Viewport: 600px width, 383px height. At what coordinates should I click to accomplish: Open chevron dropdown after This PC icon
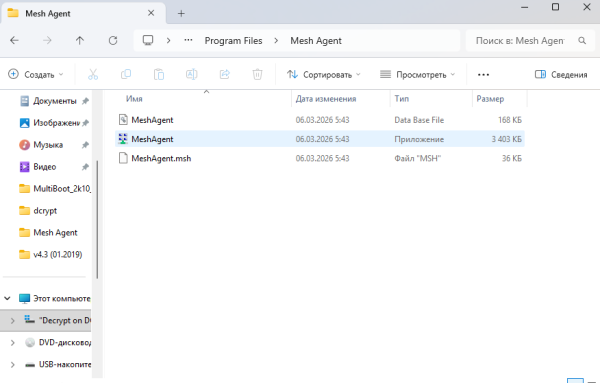tap(168, 41)
